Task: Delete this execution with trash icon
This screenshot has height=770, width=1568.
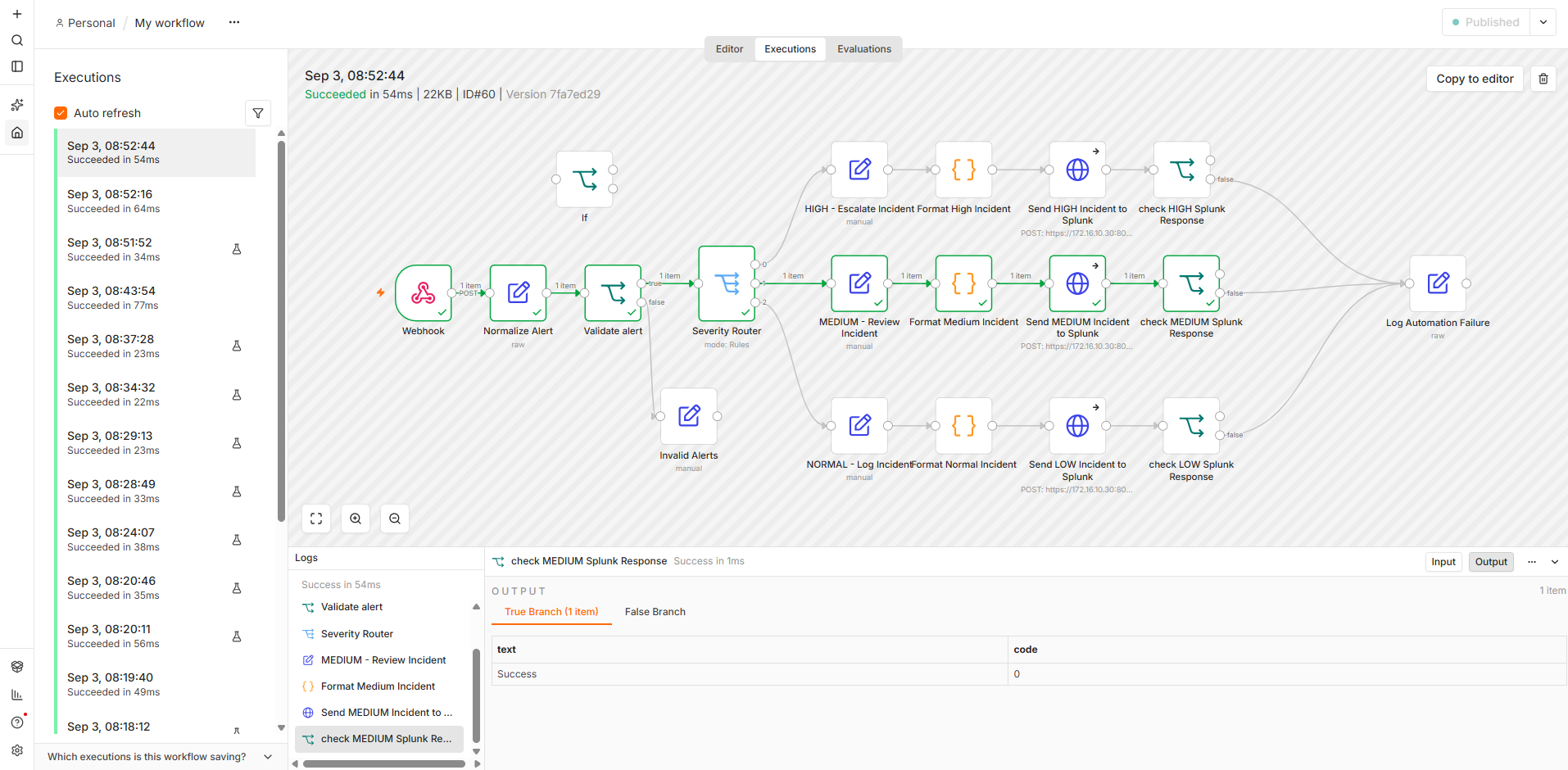Action: click(1543, 79)
